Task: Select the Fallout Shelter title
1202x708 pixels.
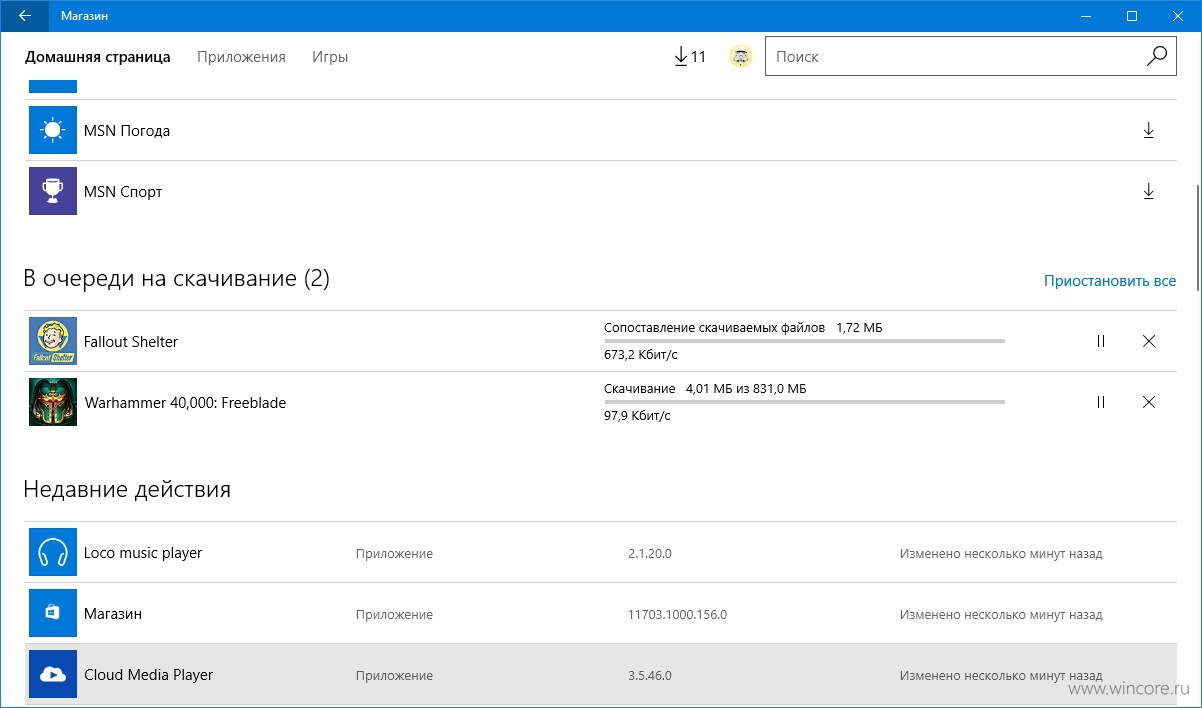Action: click(131, 342)
